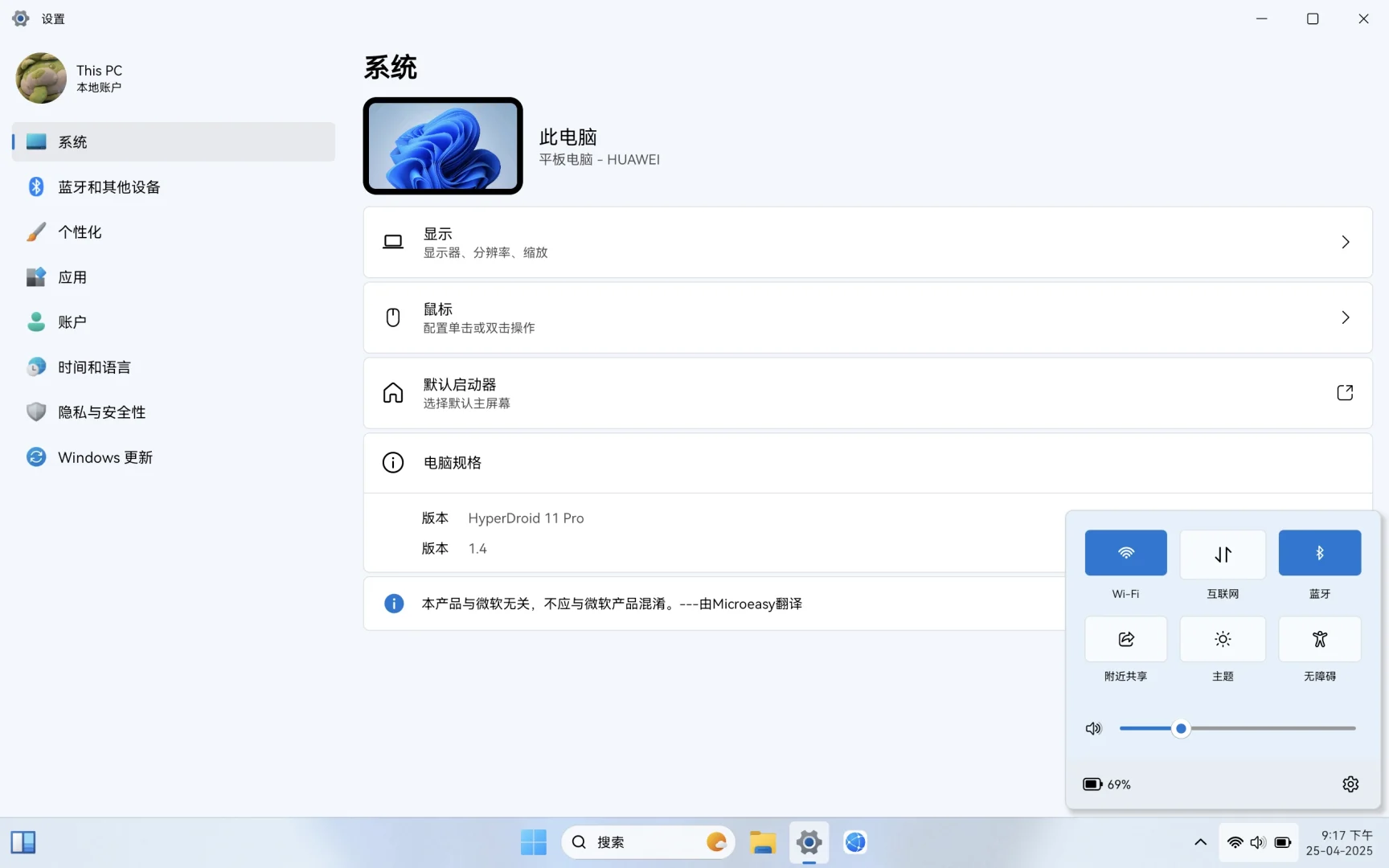Image resolution: width=1389 pixels, height=868 pixels.
Task: Open 无障碍 accessibility options
Action: click(1319, 639)
